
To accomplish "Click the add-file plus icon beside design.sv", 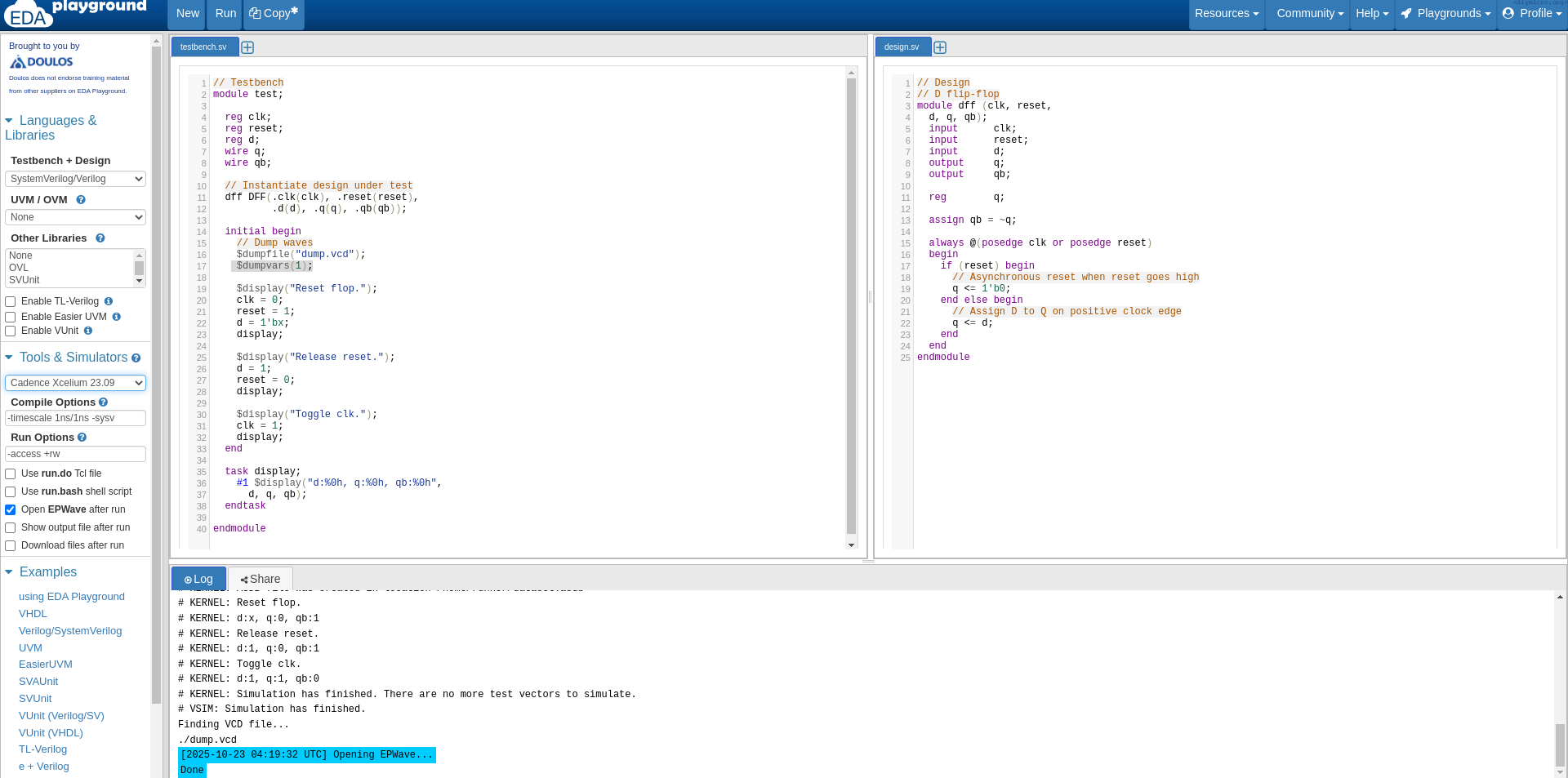I will coord(940,47).
